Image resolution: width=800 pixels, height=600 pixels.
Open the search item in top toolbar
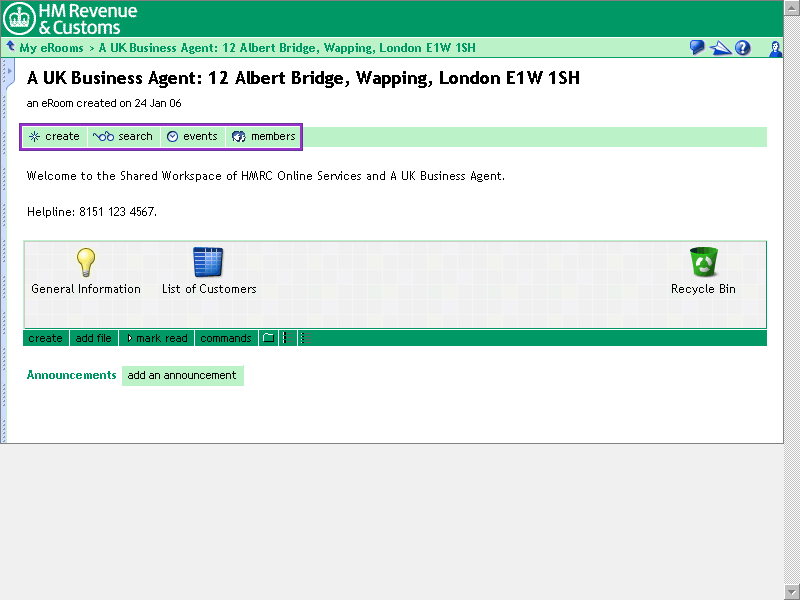click(124, 137)
